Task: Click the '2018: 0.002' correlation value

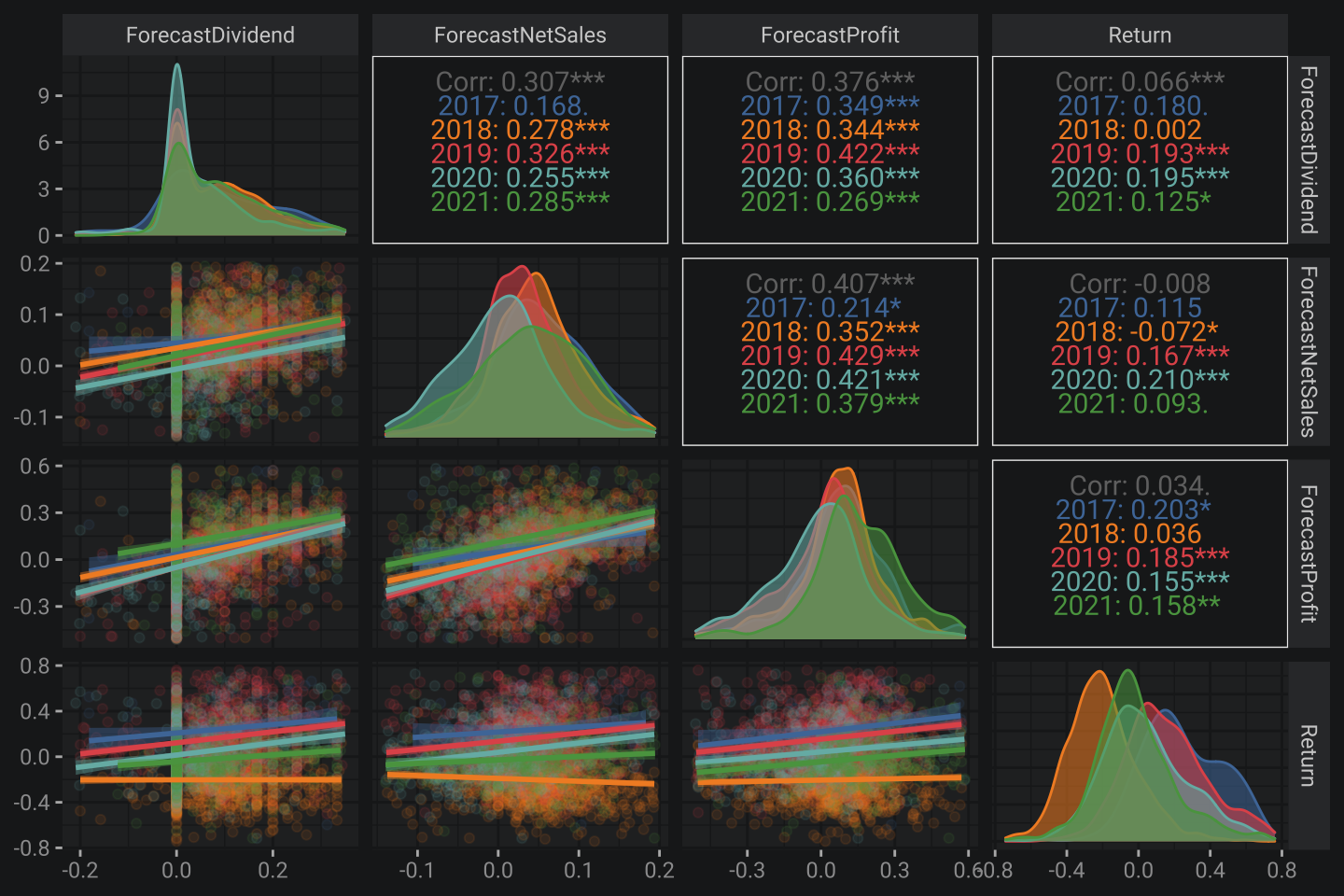Action: 1129,130
